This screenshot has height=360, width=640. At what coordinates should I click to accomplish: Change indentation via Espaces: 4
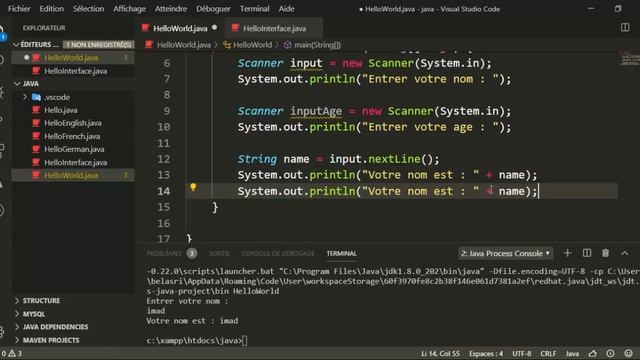click(x=486, y=353)
